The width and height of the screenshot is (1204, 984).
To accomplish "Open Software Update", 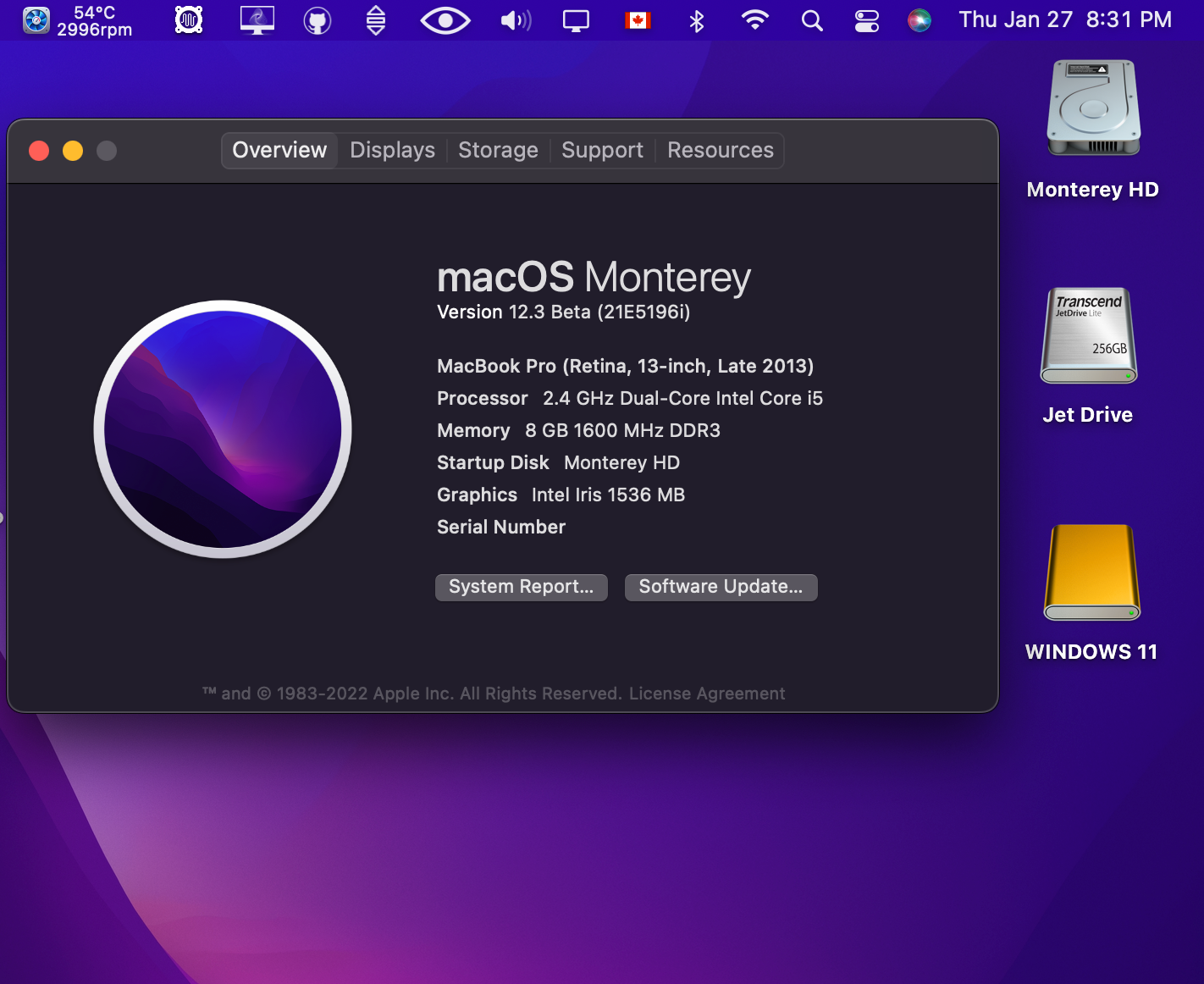I will coord(721,587).
